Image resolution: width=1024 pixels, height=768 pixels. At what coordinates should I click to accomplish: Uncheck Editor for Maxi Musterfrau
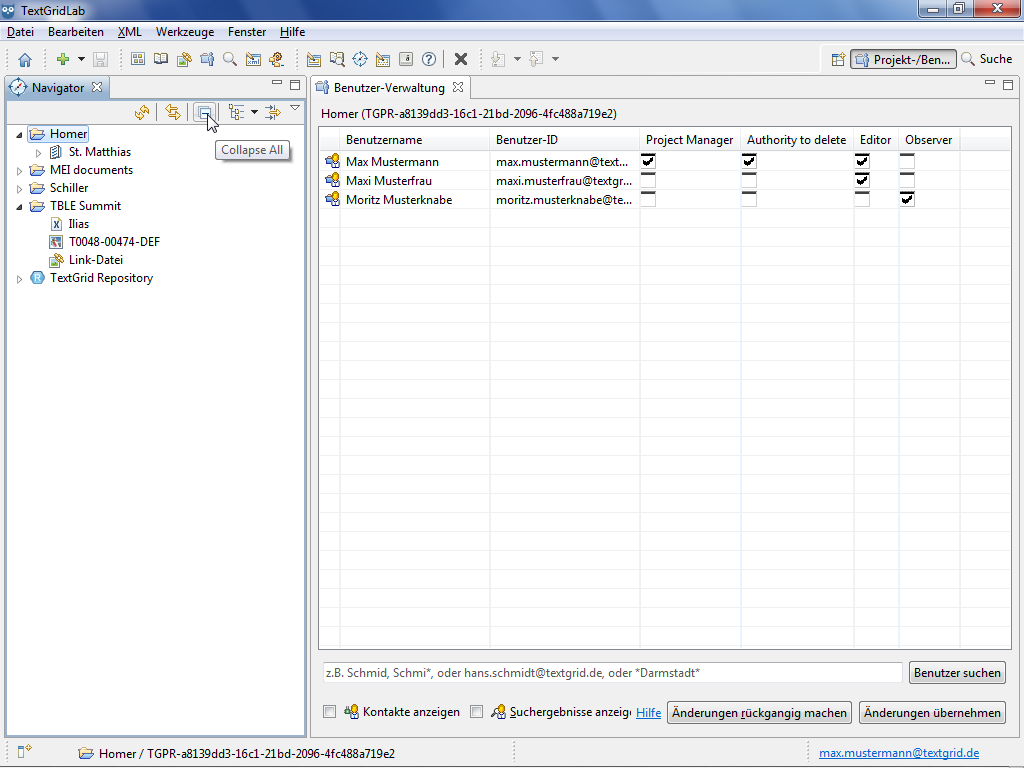pyautogui.click(x=862, y=180)
